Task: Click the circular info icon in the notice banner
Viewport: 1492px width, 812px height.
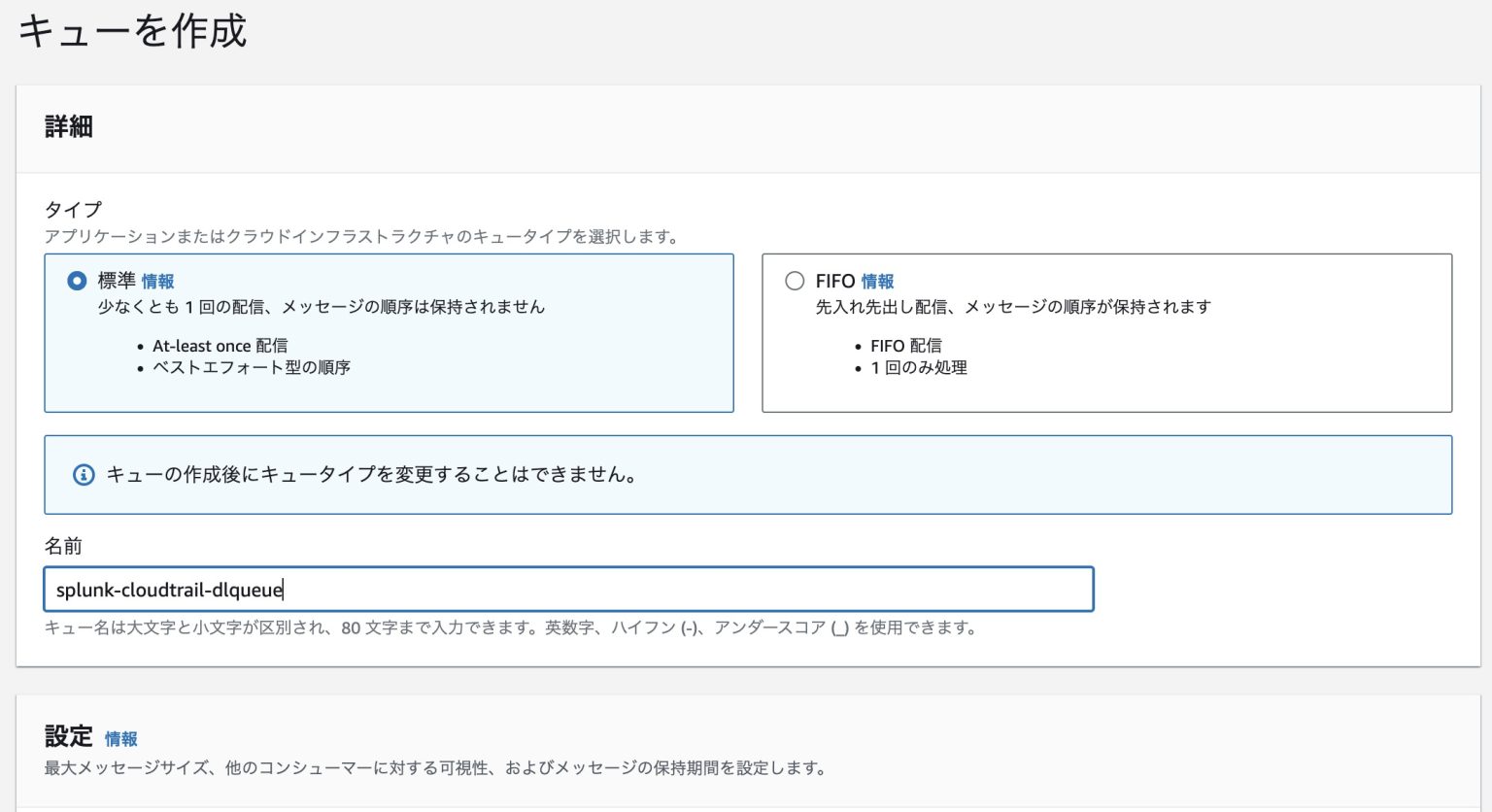Action: click(x=83, y=475)
